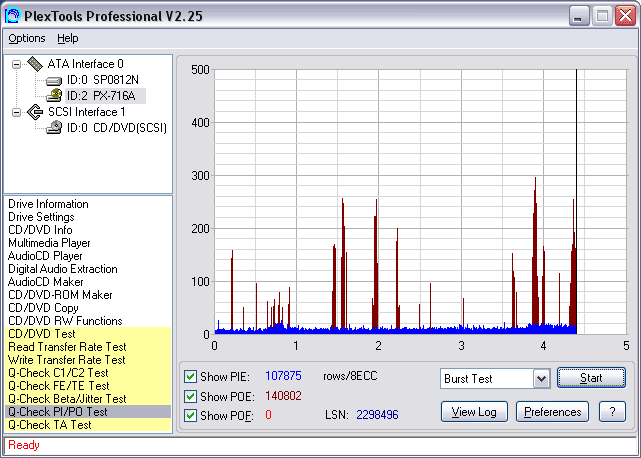This screenshot has height=458, width=641.
Task: Open CD/DVD Info
Action: pyautogui.click(x=40, y=230)
